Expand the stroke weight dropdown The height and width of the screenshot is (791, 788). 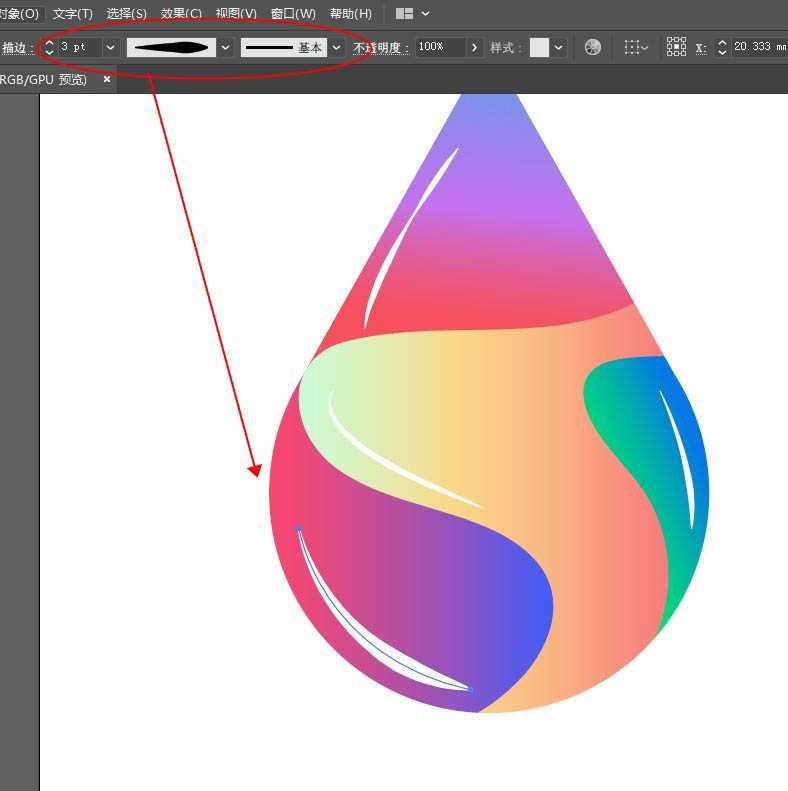tap(110, 47)
